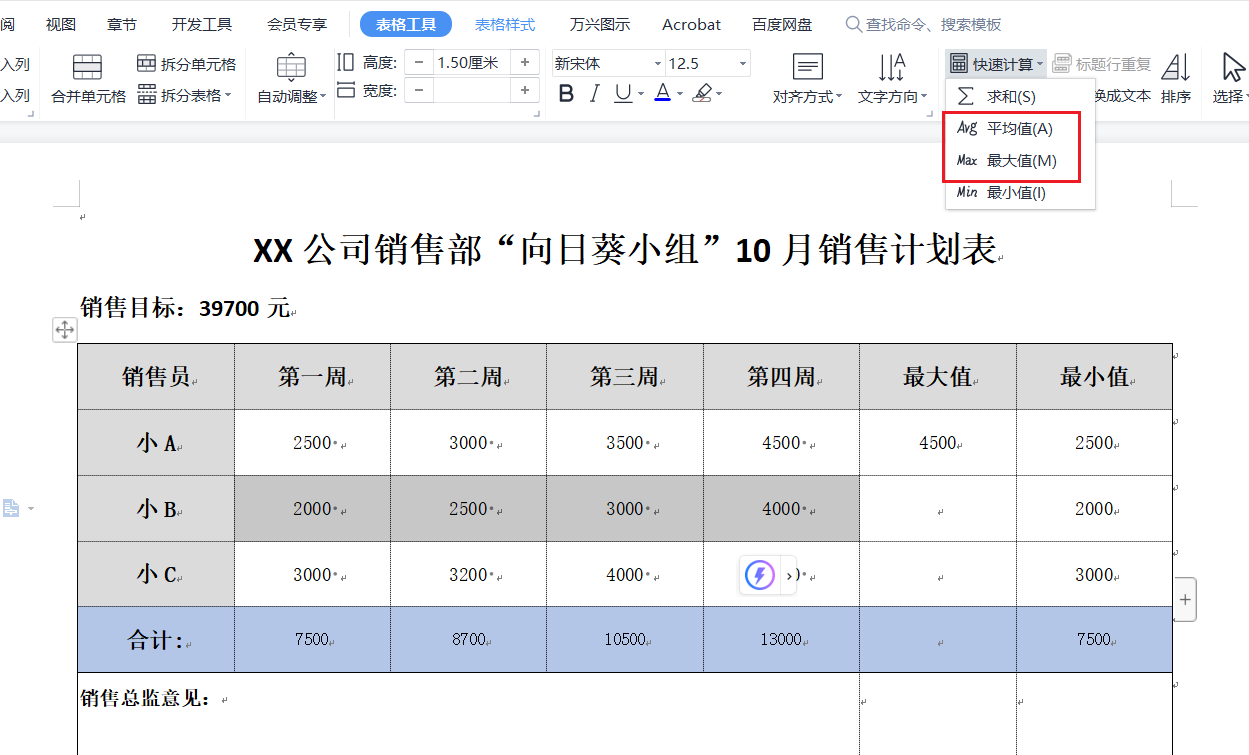1249x755 pixels.
Task: Click the Bold formatting icon
Action: pos(566,93)
